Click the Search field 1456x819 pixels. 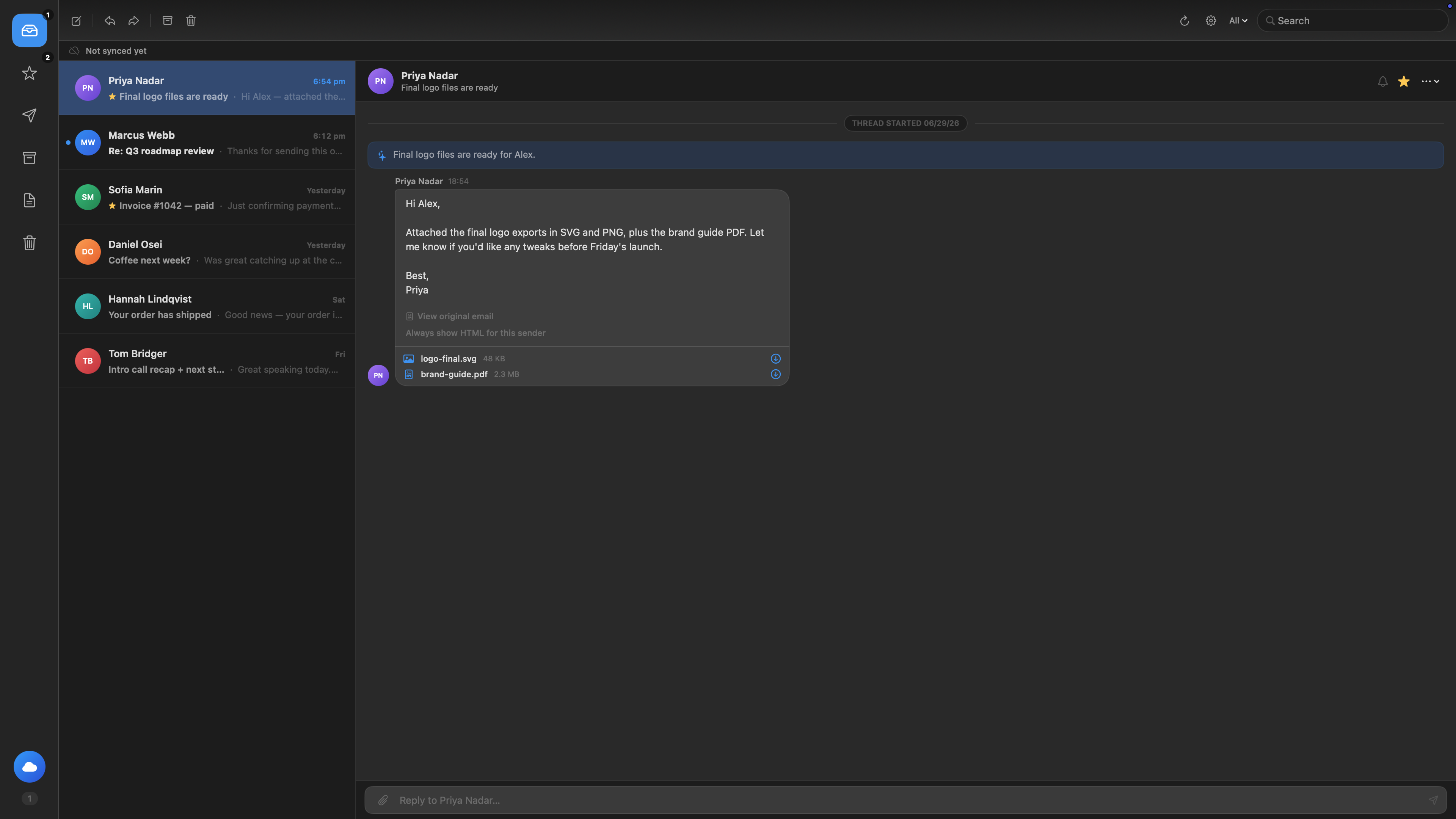pos(1352,21)
